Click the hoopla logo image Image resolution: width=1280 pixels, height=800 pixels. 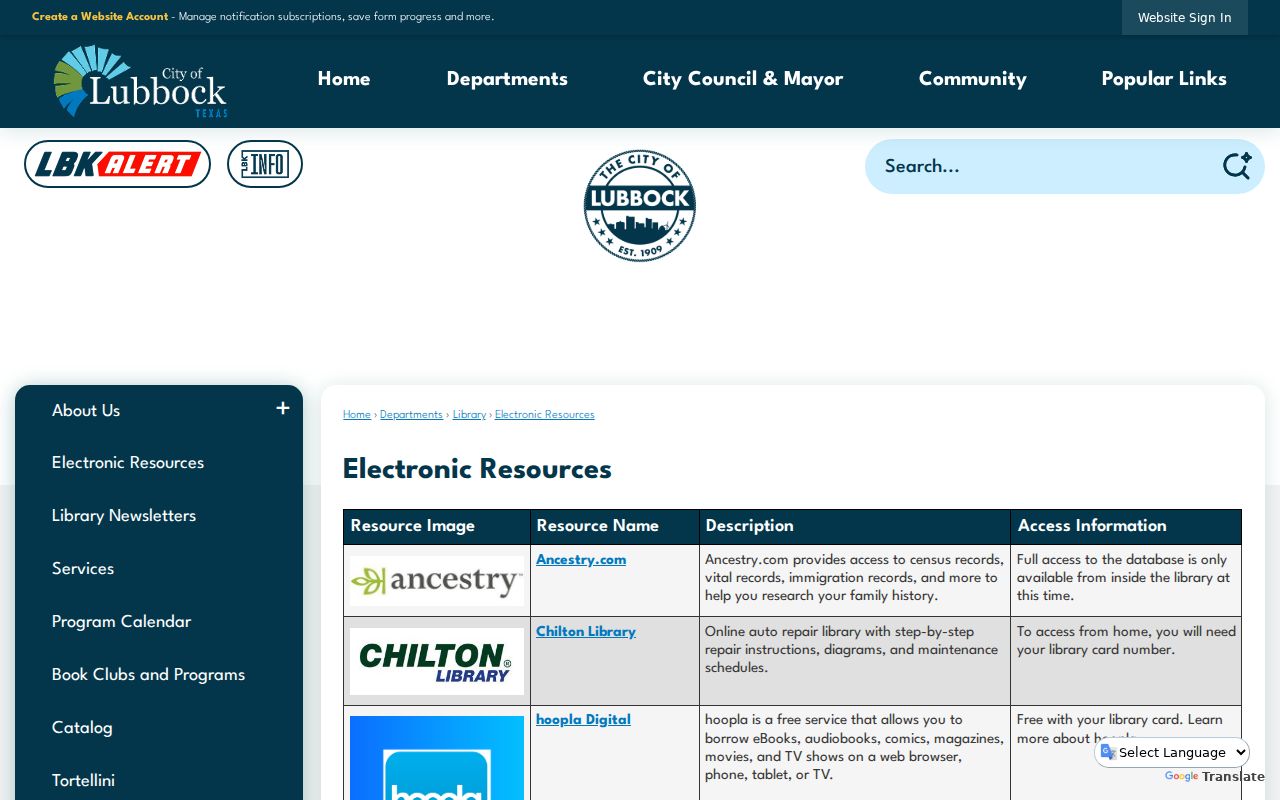tap(437, 758)
